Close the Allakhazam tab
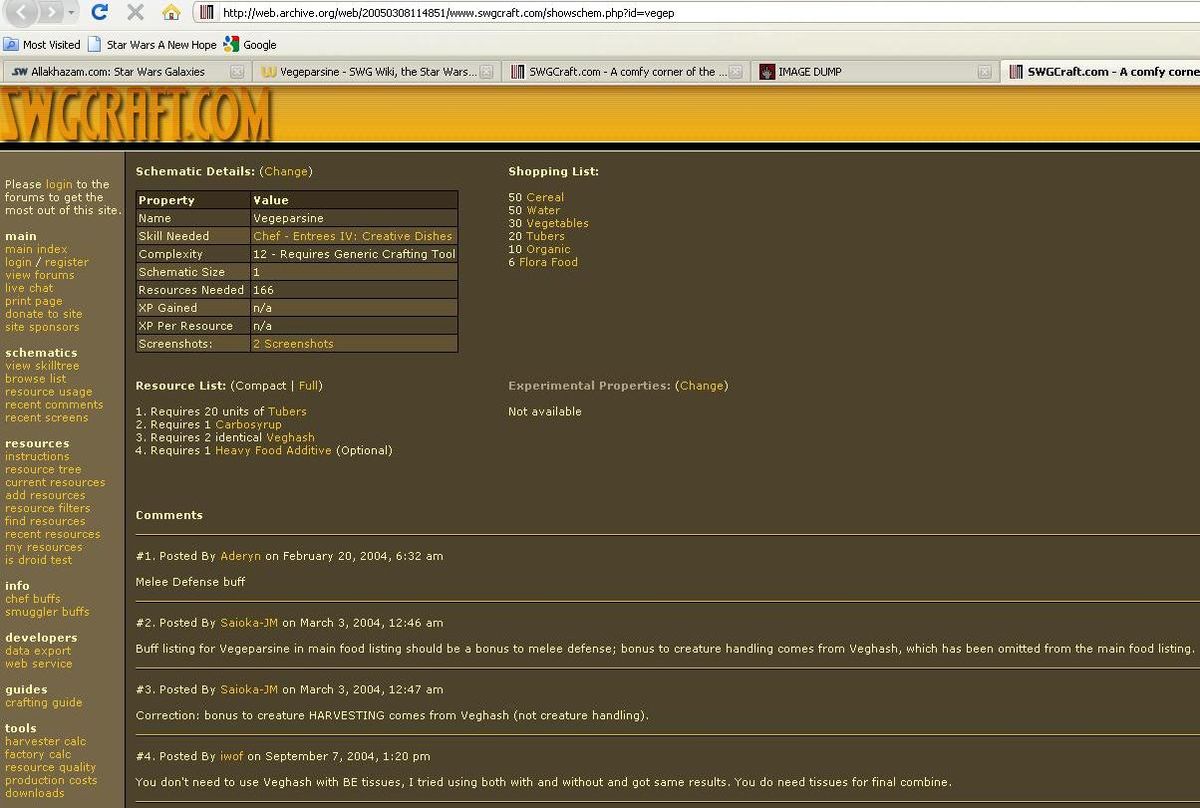Image resolution: width=1200 pixels, height=808 pixels. (x=237, y=72)
